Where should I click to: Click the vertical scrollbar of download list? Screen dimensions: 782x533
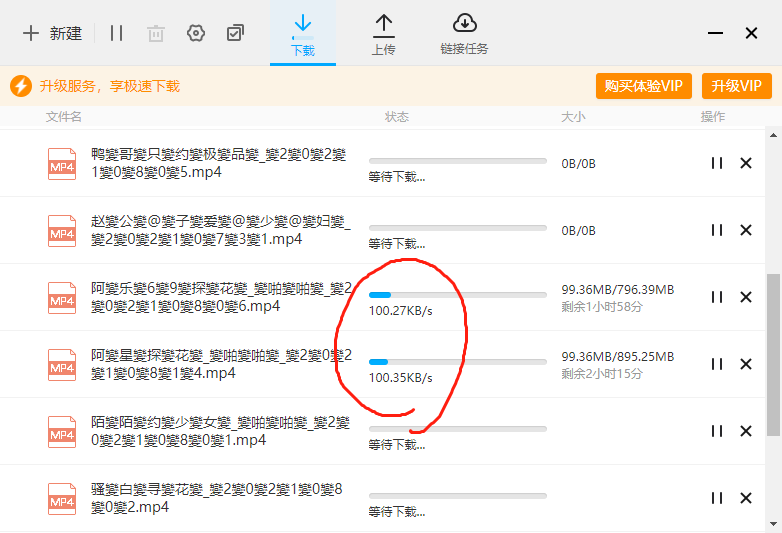774,355
